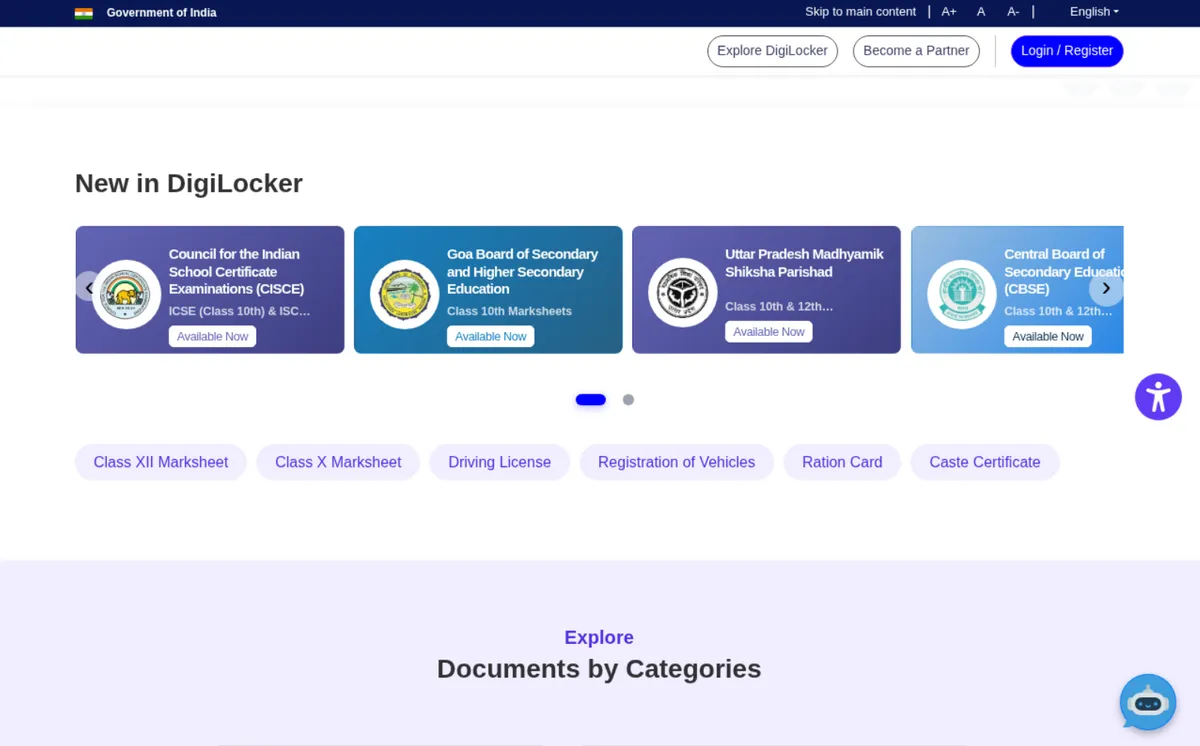Reset font size with A

tap(981, 12)
